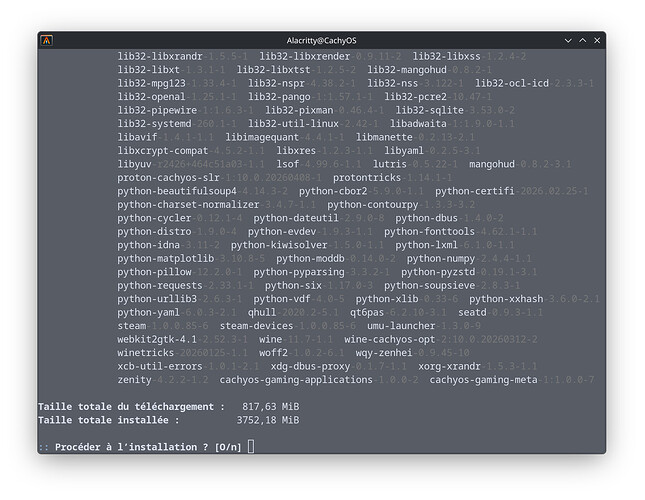
Task: Click the 3752,18 MiB installed size value
Action: (x=268, y=420)
